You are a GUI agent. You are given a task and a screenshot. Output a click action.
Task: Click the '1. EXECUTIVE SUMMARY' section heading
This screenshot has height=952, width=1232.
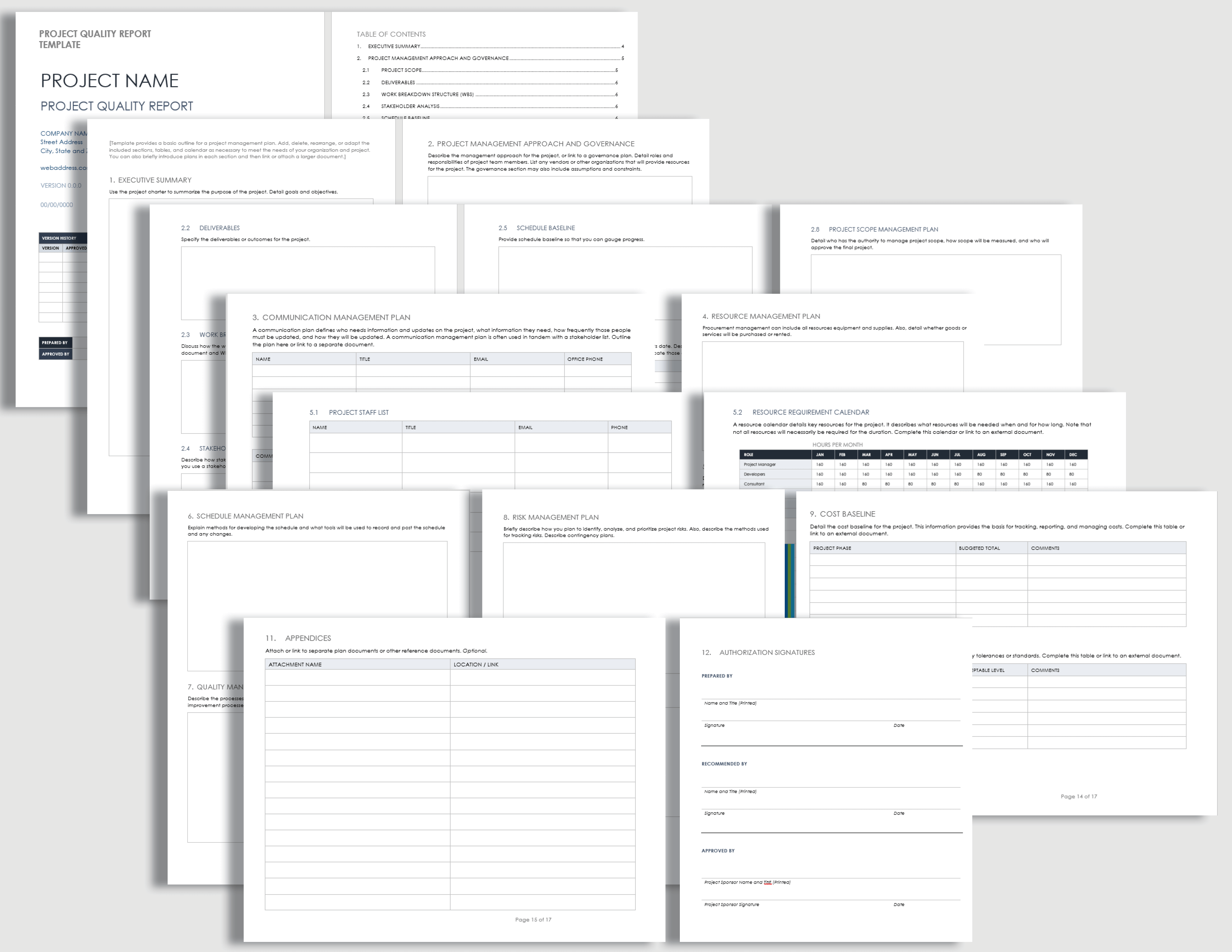[x=150, y=180]
